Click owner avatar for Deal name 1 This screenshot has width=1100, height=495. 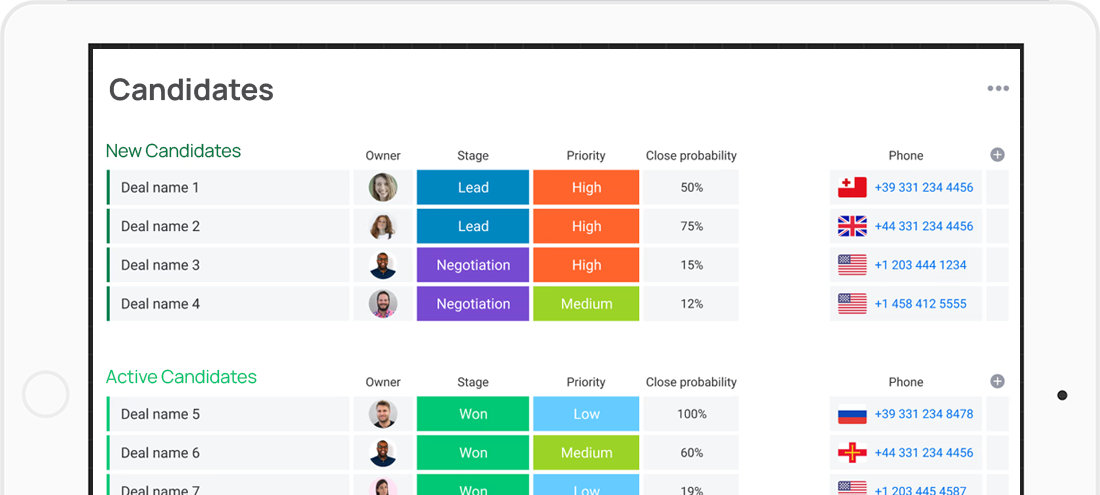click(x=383, y=187)
